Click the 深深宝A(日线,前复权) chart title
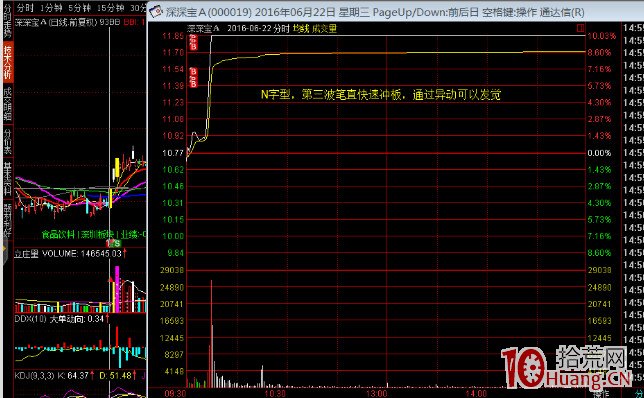The height and width of the screenshot is (398, 644). point(56,22)
